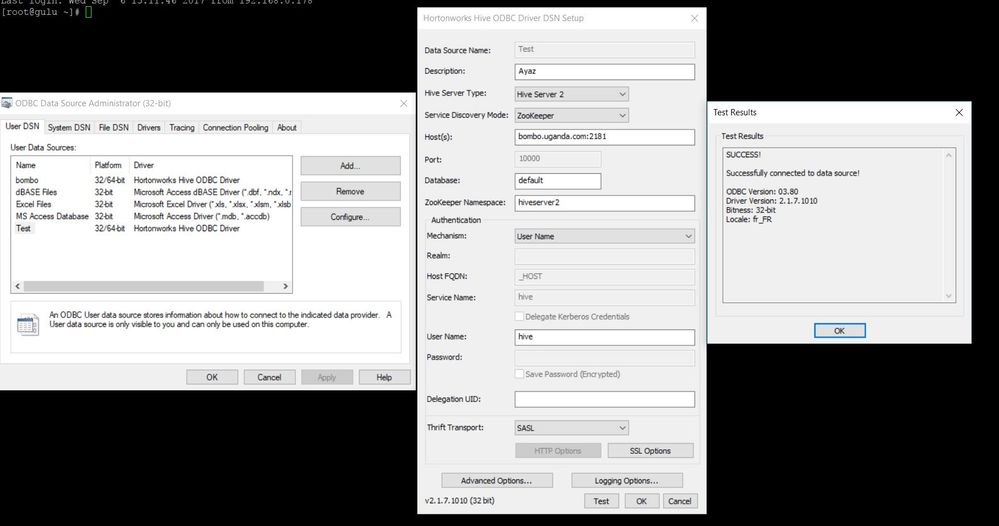Click Configure... for the selected data source

350,217
